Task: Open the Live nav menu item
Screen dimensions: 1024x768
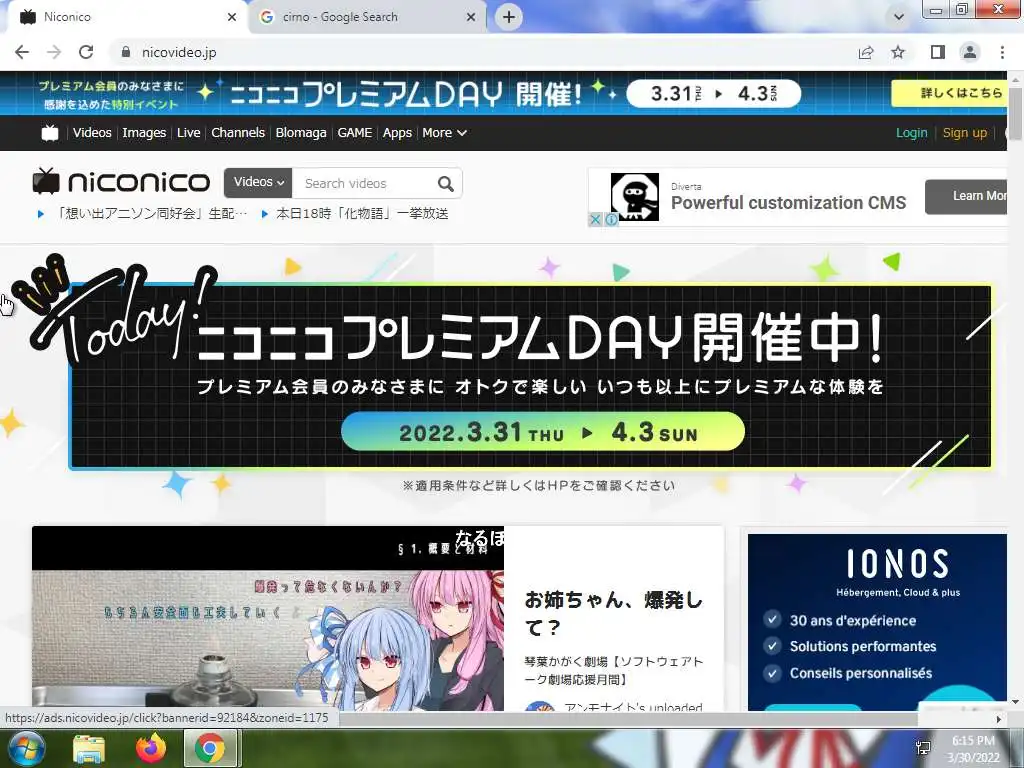Action: [x=189, y=133]
